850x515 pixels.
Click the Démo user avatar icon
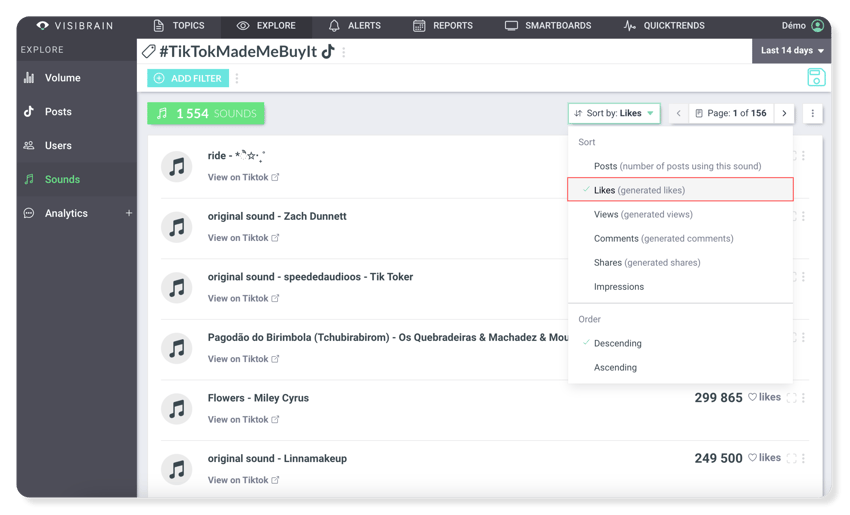point(817,25)
